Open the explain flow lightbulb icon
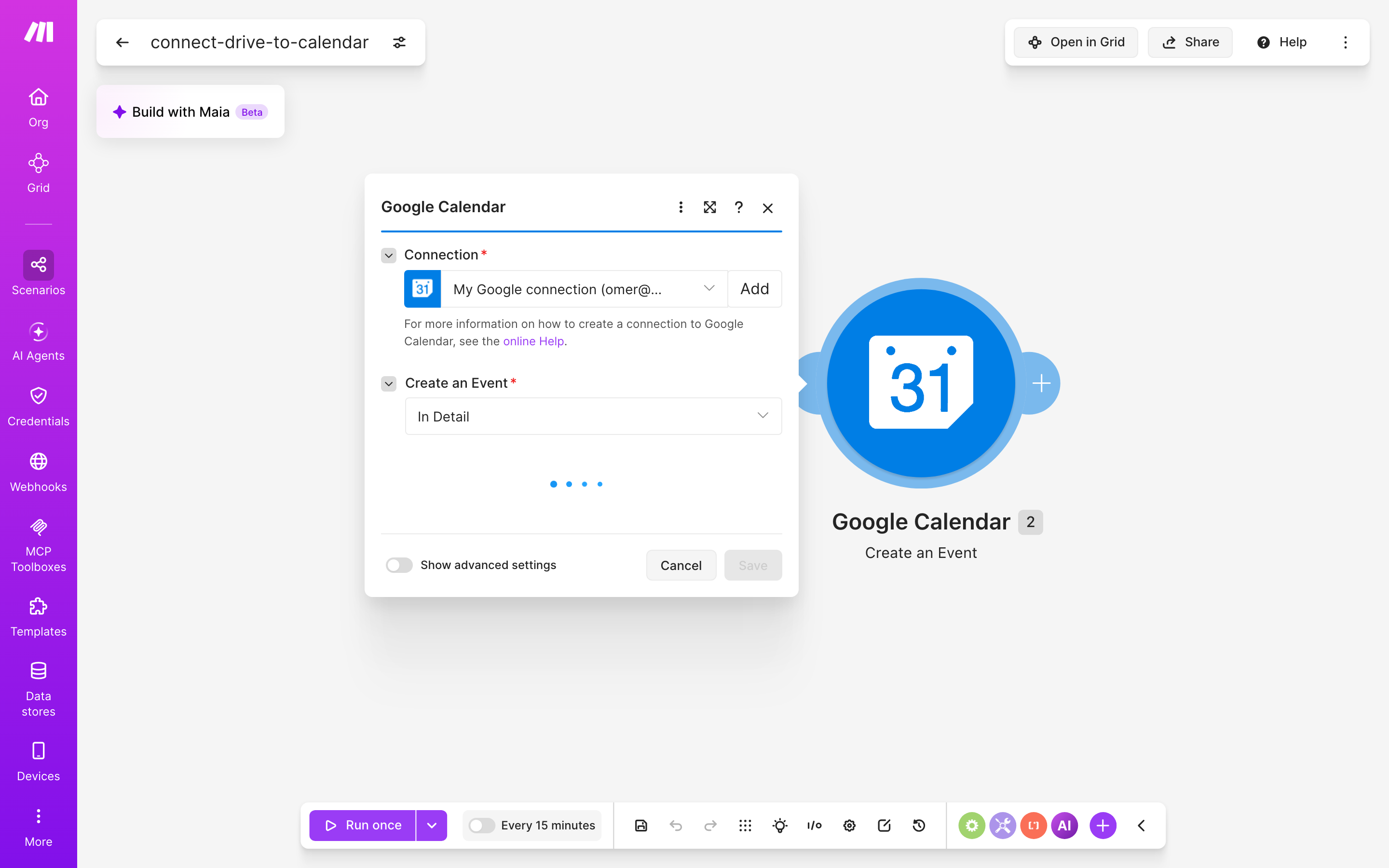This screenshot has width=1389, height=868. (779, 825)
